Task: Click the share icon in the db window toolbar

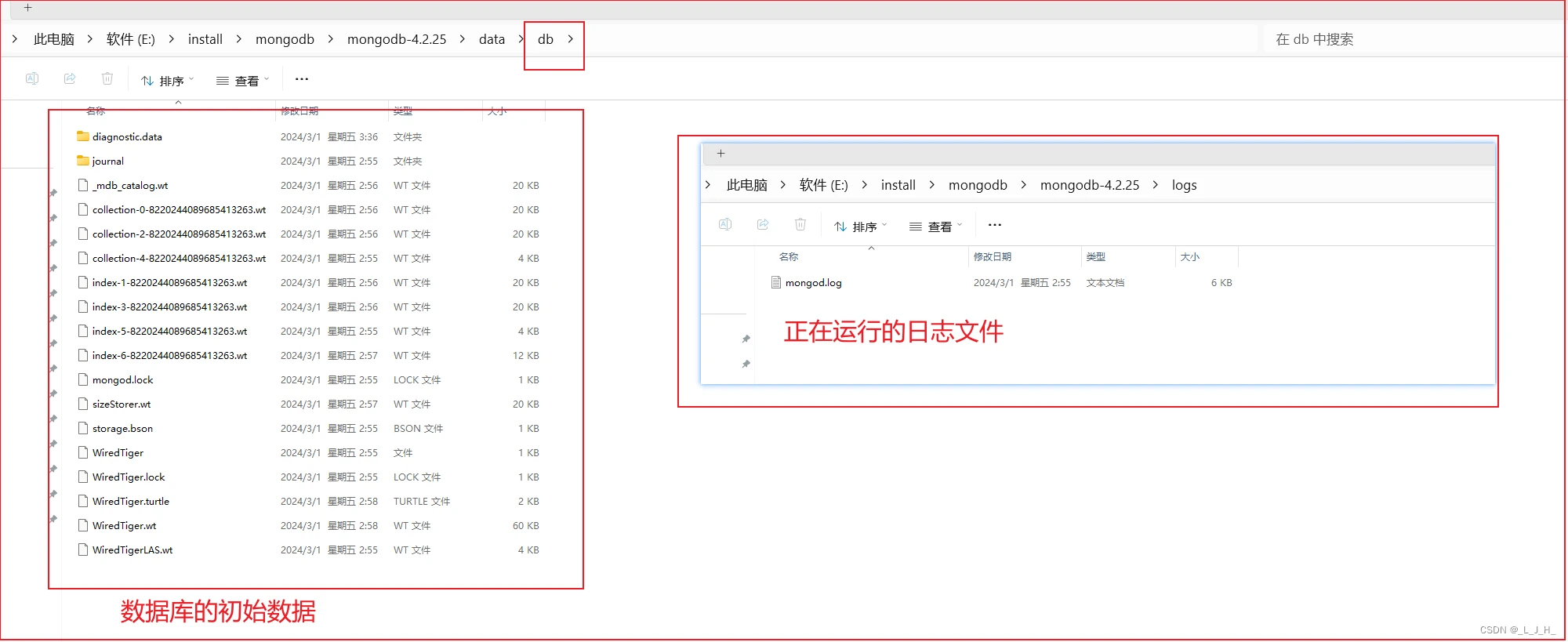Action: tap(70, 78)
